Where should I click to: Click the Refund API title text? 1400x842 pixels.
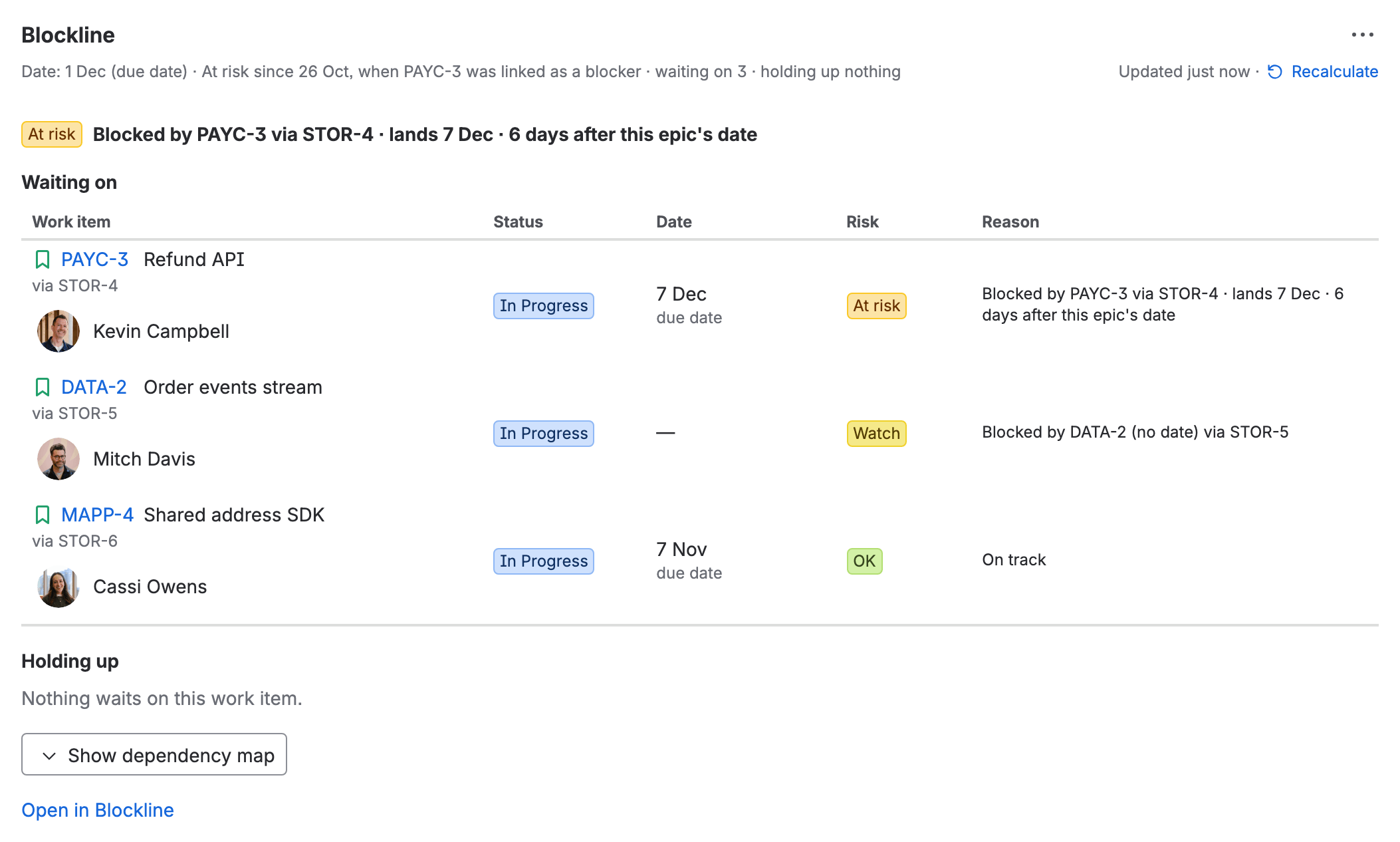(194, 259)
